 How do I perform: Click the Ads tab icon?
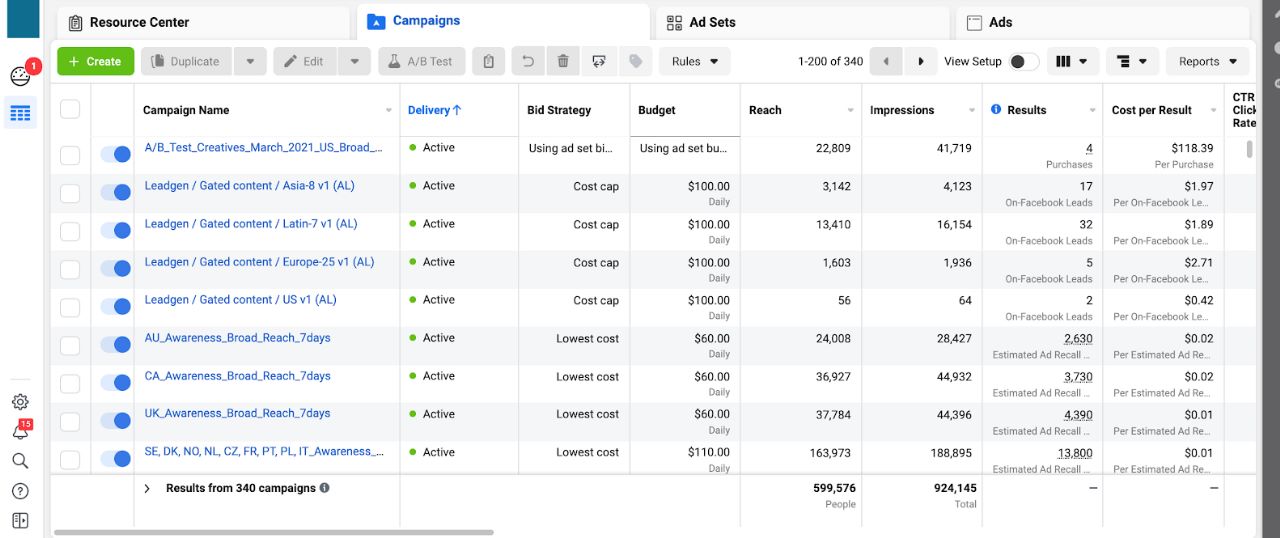point(973,22)
